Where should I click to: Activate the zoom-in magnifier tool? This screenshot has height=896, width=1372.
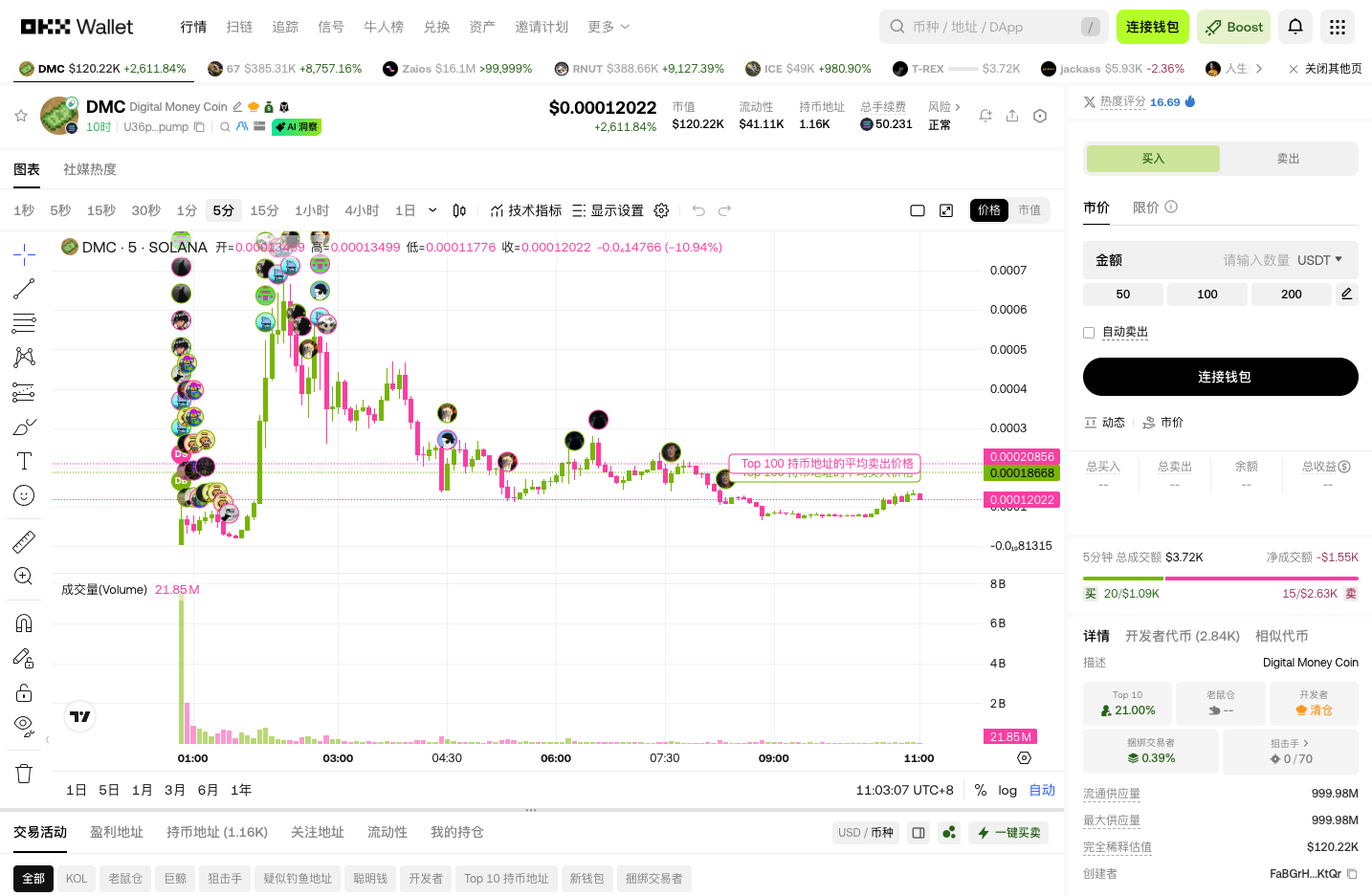click(23, 576)
